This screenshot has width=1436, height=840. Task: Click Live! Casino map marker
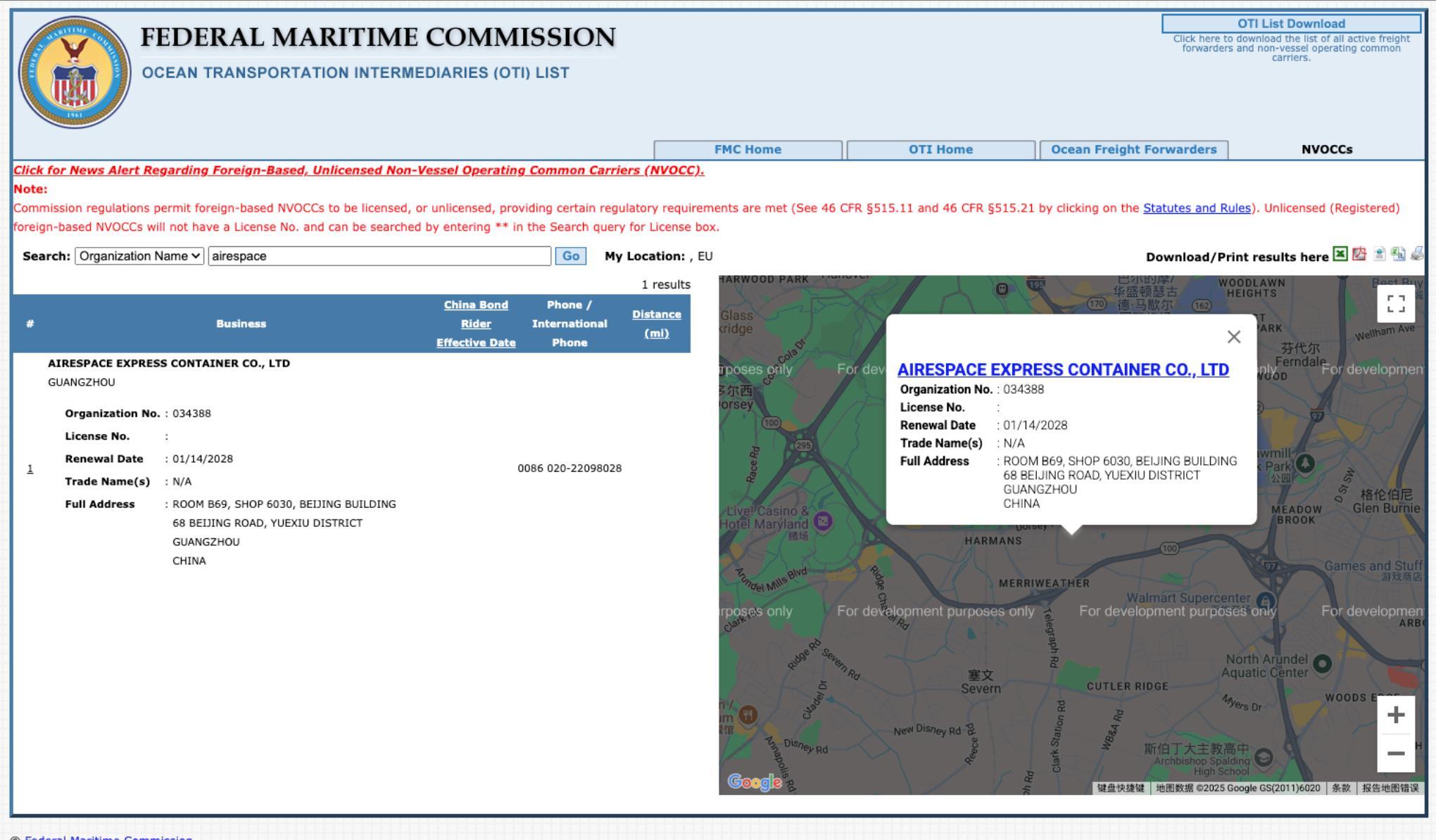click(823, 521)
